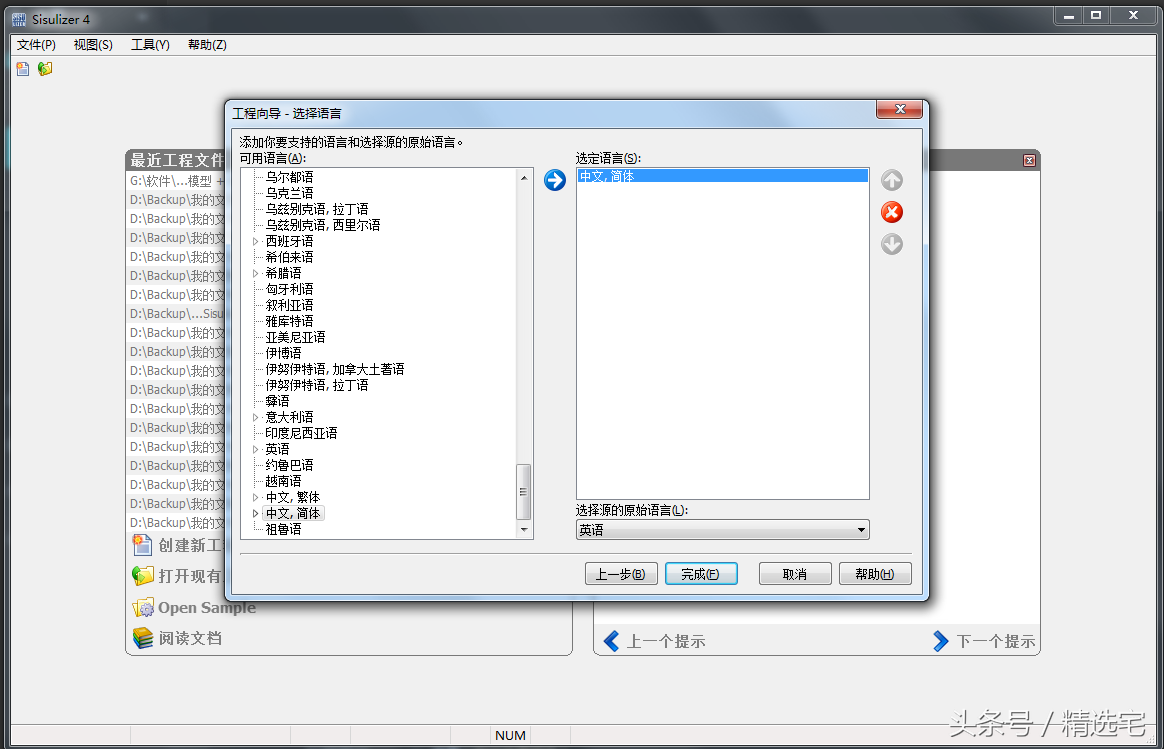Select 印度尼西亚语 in available languages
This screenshot has height=749, width=1164.
pyautogui.click(x=301, y=433)
